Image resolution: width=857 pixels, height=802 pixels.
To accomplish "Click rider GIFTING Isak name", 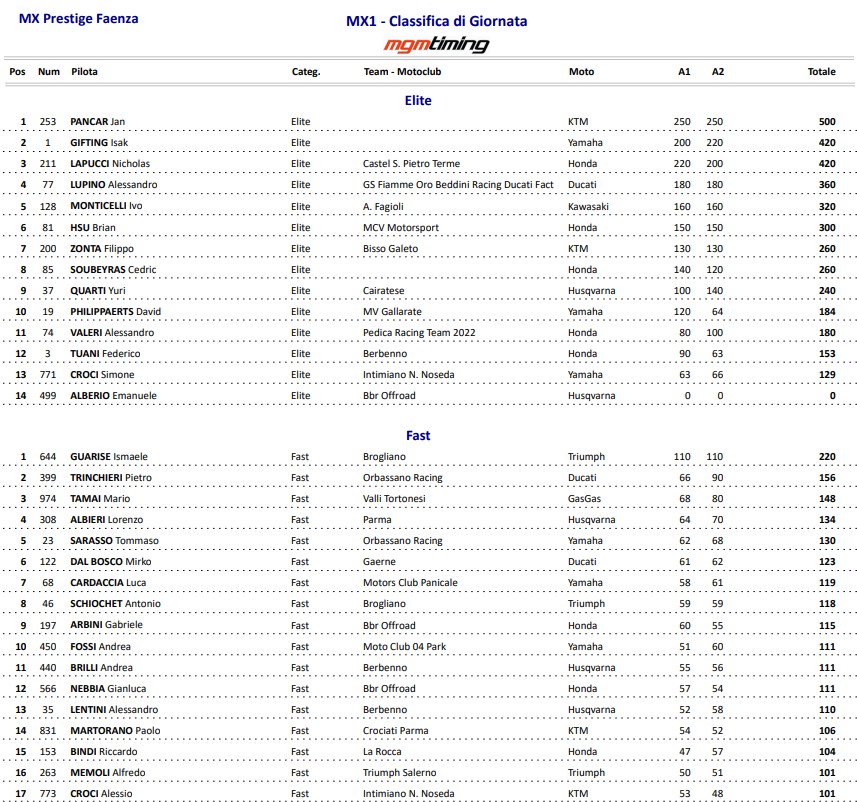I will (x=99, y=143).
